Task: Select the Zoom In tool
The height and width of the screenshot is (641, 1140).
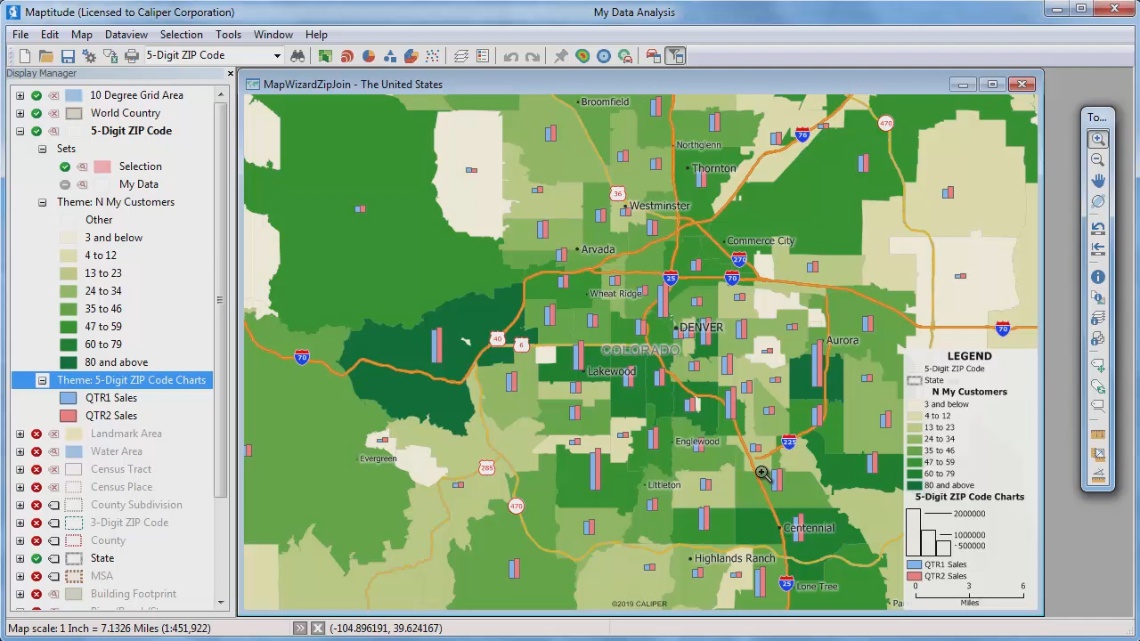Action: pyautogui.click(x=1098, y=140)
